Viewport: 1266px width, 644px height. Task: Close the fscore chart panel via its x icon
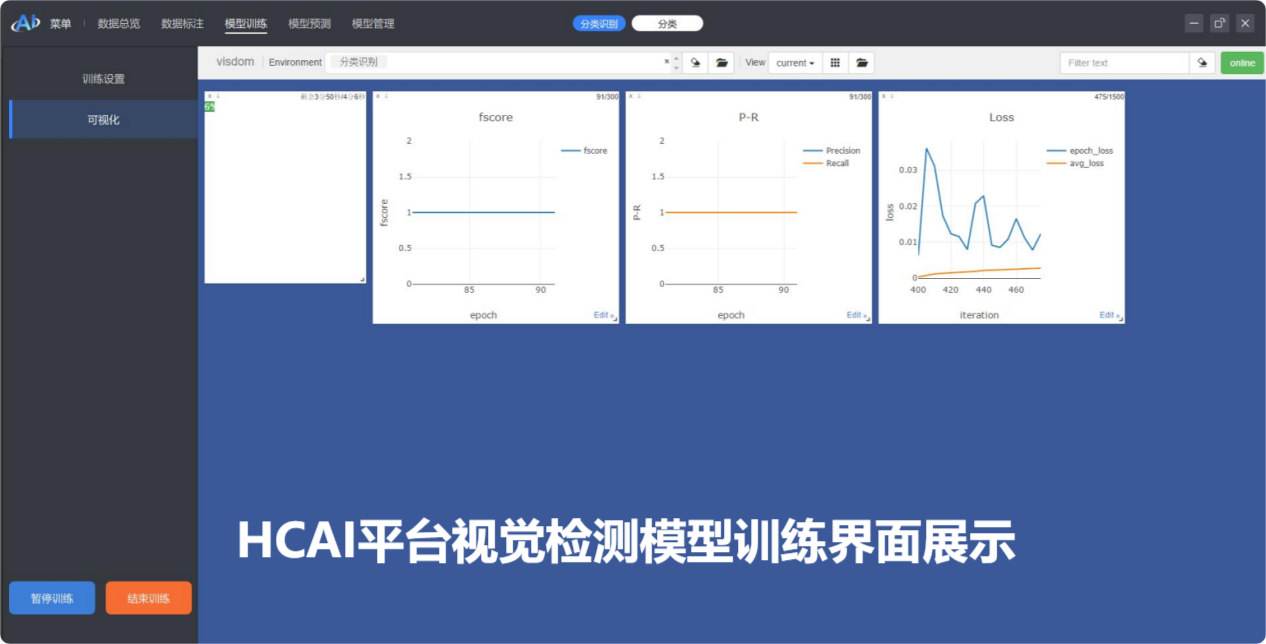377,97
